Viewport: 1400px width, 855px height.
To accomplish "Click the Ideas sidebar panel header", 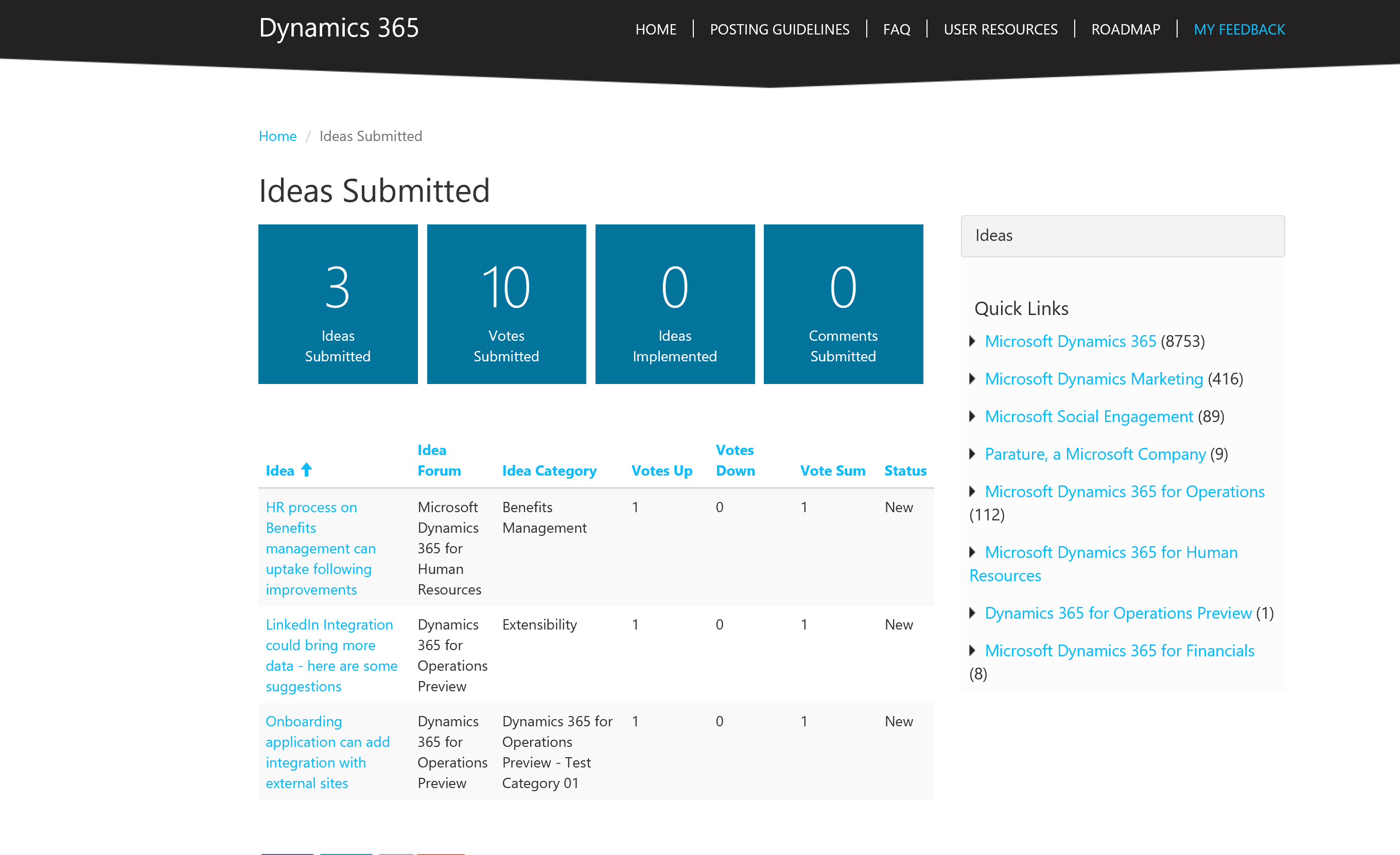I will (x=1123, y=236).
